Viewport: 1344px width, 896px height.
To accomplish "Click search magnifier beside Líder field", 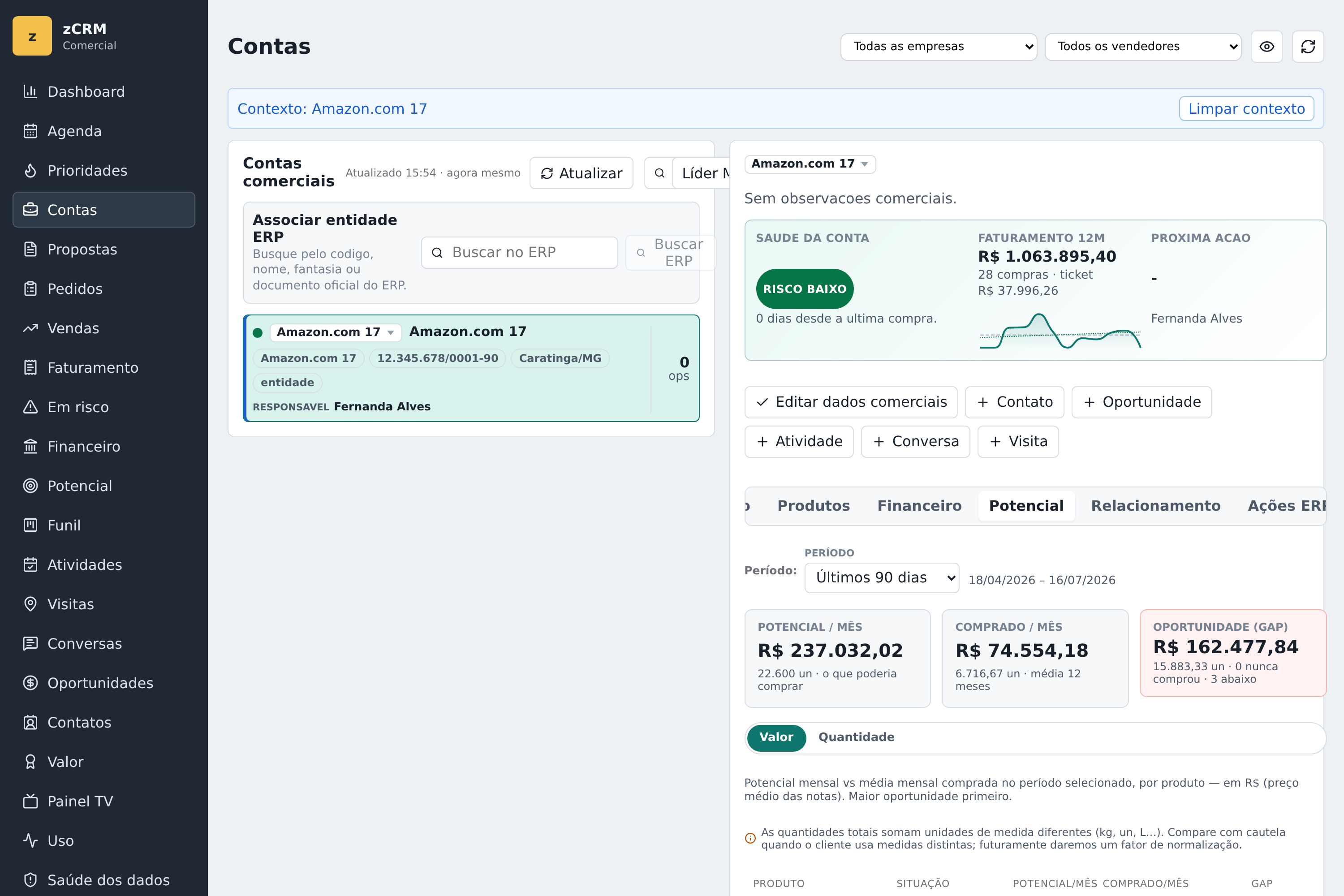I will (x=659, y=173).
